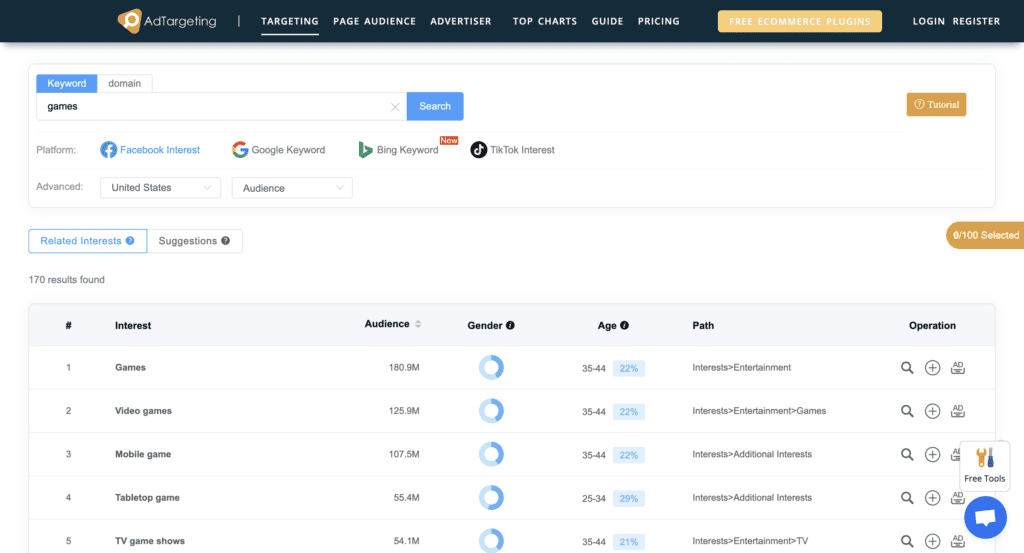Open the live chat bubble

tap(985, 518)
